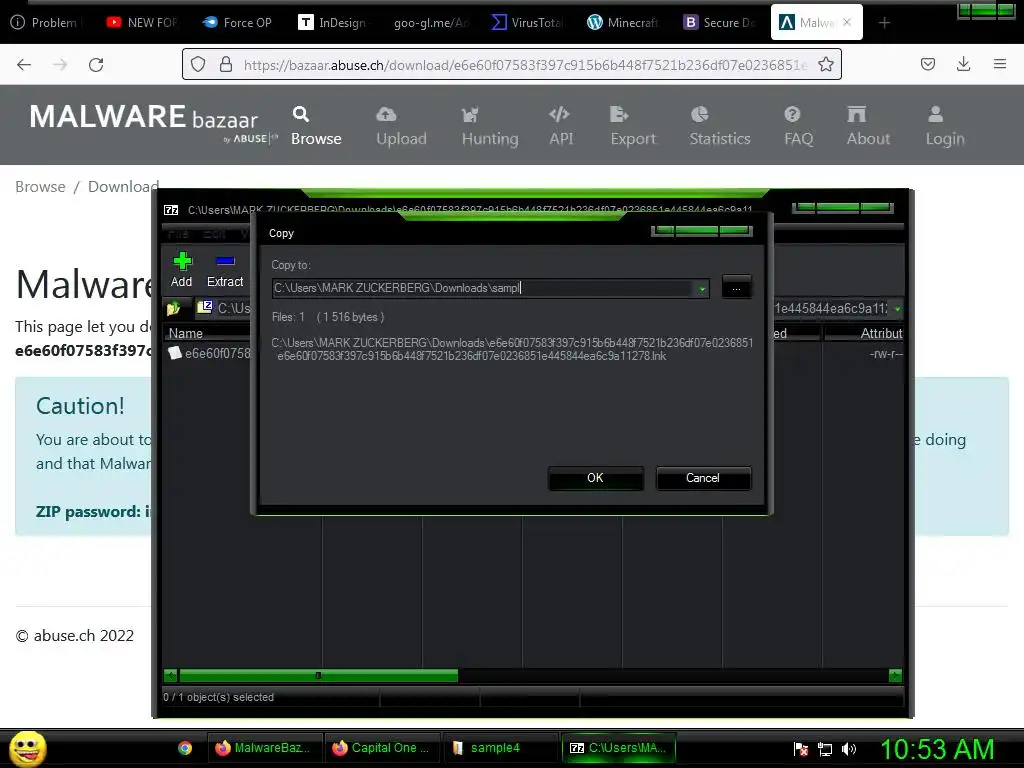Reload the page with refresh icon
The height and width of the screenshot is (768, 1024).
tap(96, 65)
